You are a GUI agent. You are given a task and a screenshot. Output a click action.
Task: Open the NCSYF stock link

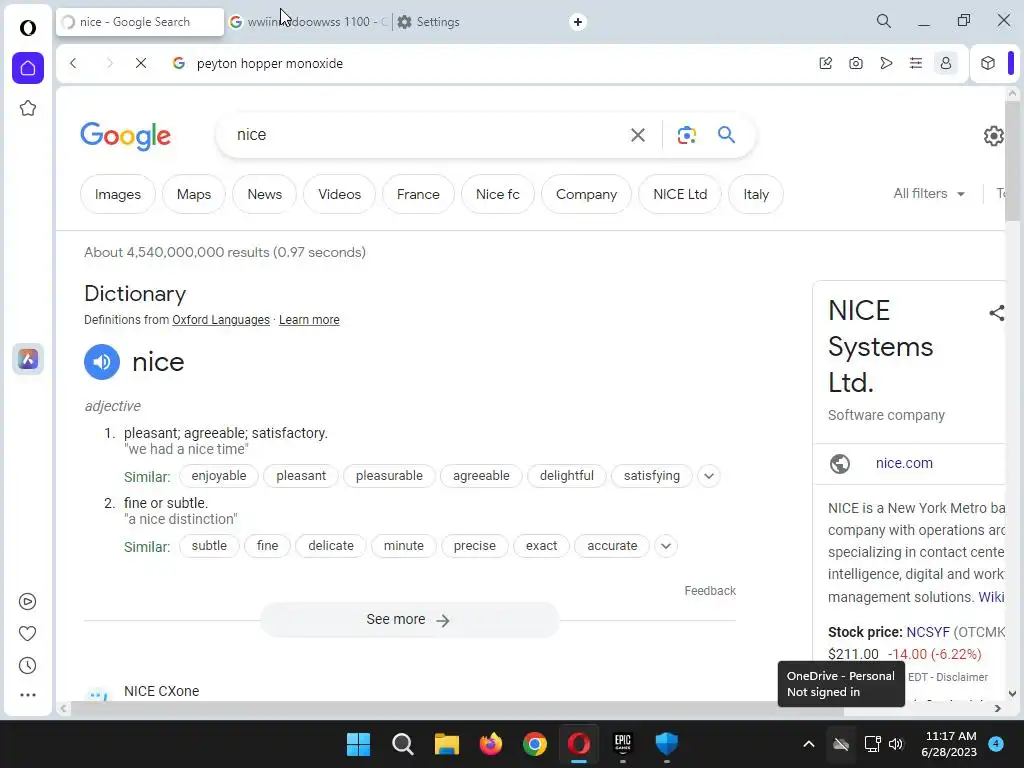click(927, 632)
